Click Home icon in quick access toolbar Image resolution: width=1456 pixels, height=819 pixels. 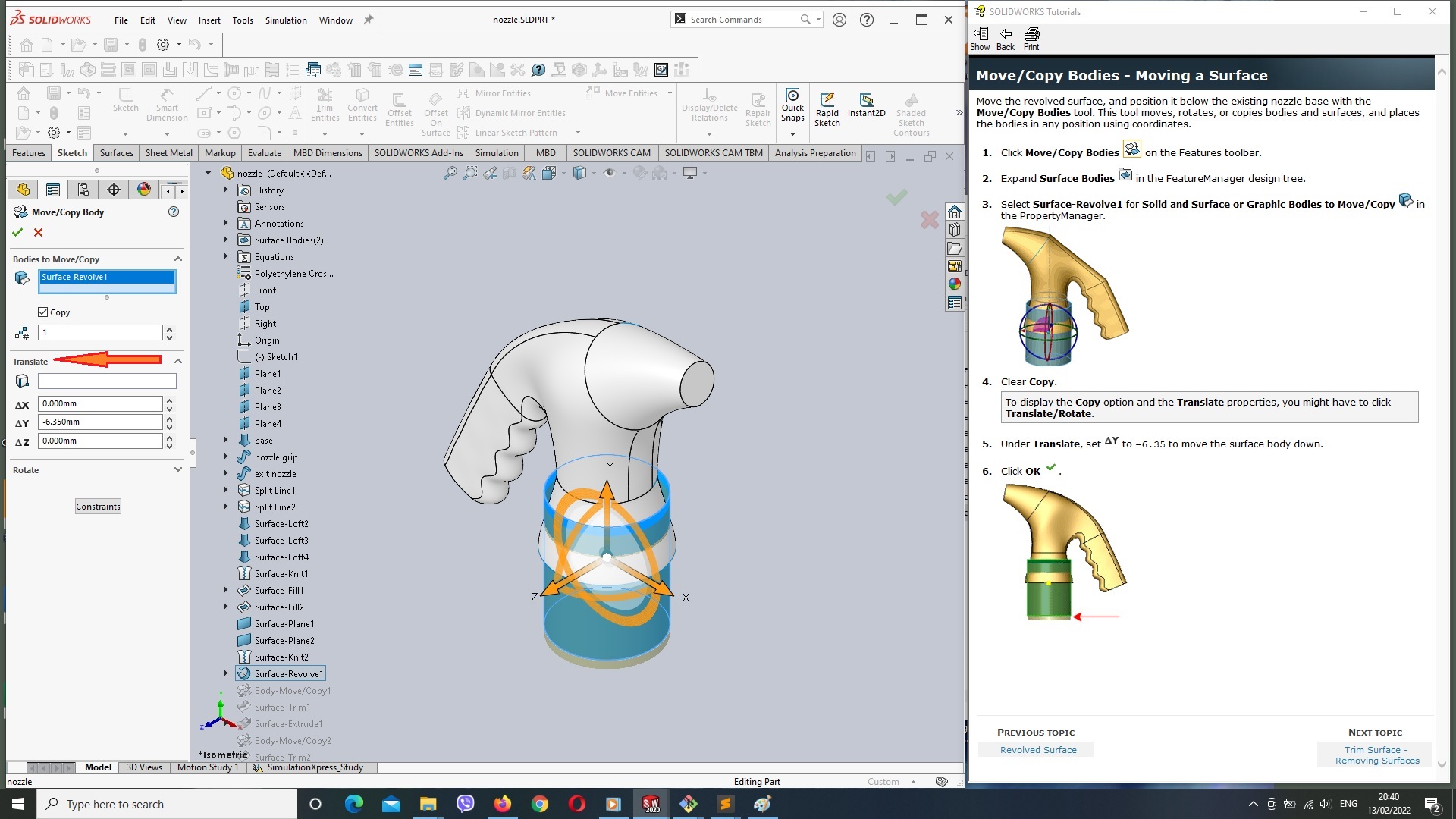[x=27, y=44]
